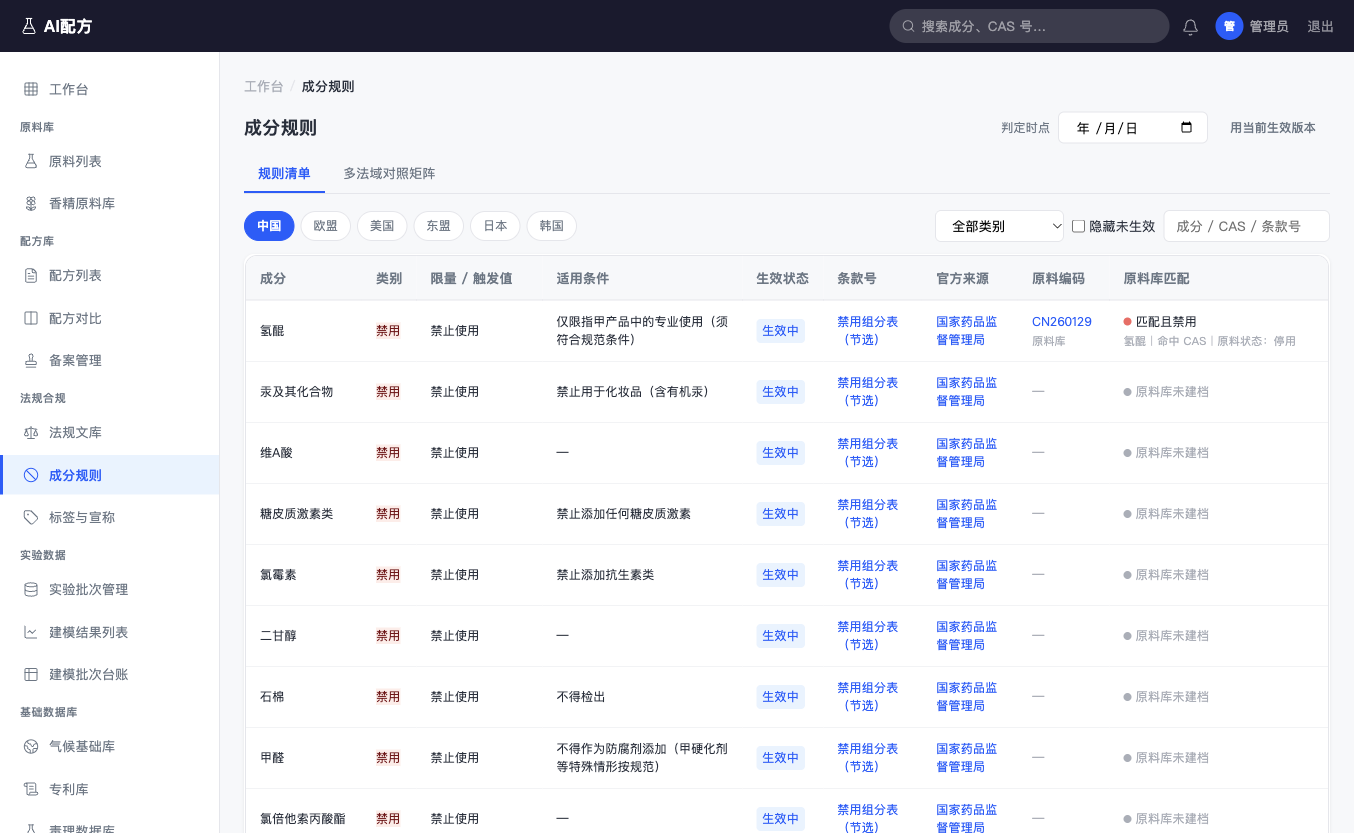Select the 美国 region filter
Viewport: 1354px width, 833px height.
pos(382,226)
